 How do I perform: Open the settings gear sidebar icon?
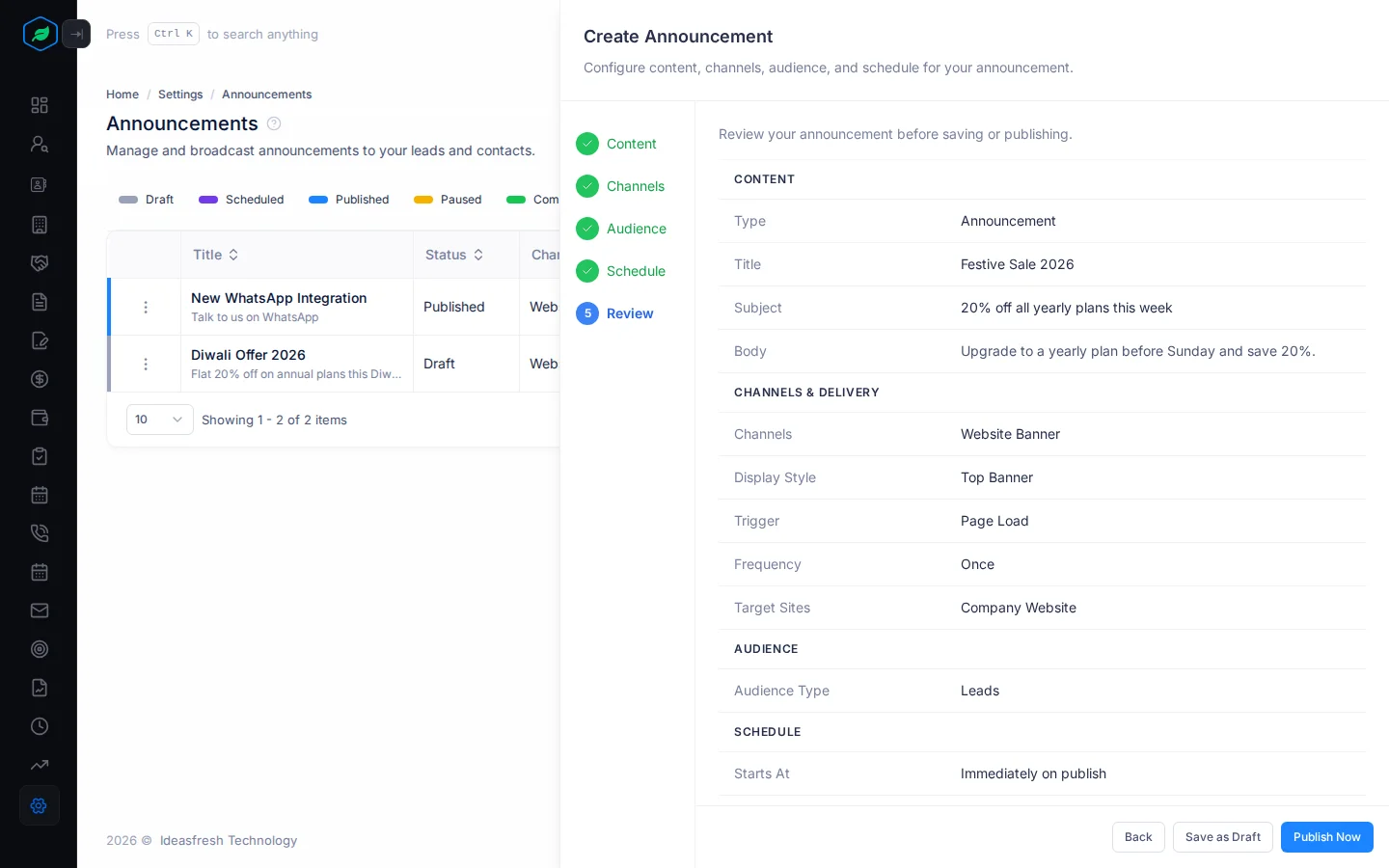[x=40, y=805]
